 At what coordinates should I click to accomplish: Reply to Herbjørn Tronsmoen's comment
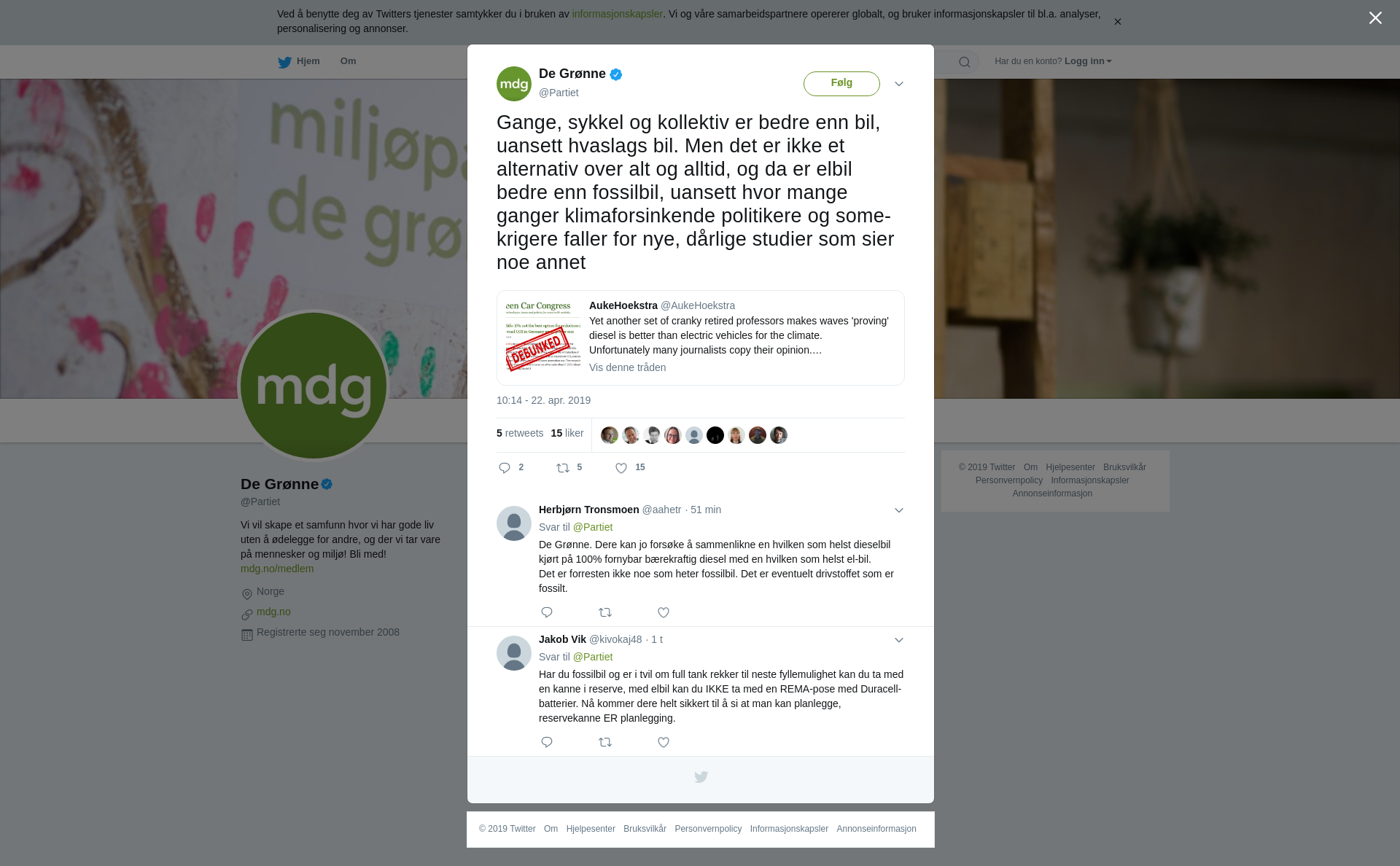coord(547,612)
